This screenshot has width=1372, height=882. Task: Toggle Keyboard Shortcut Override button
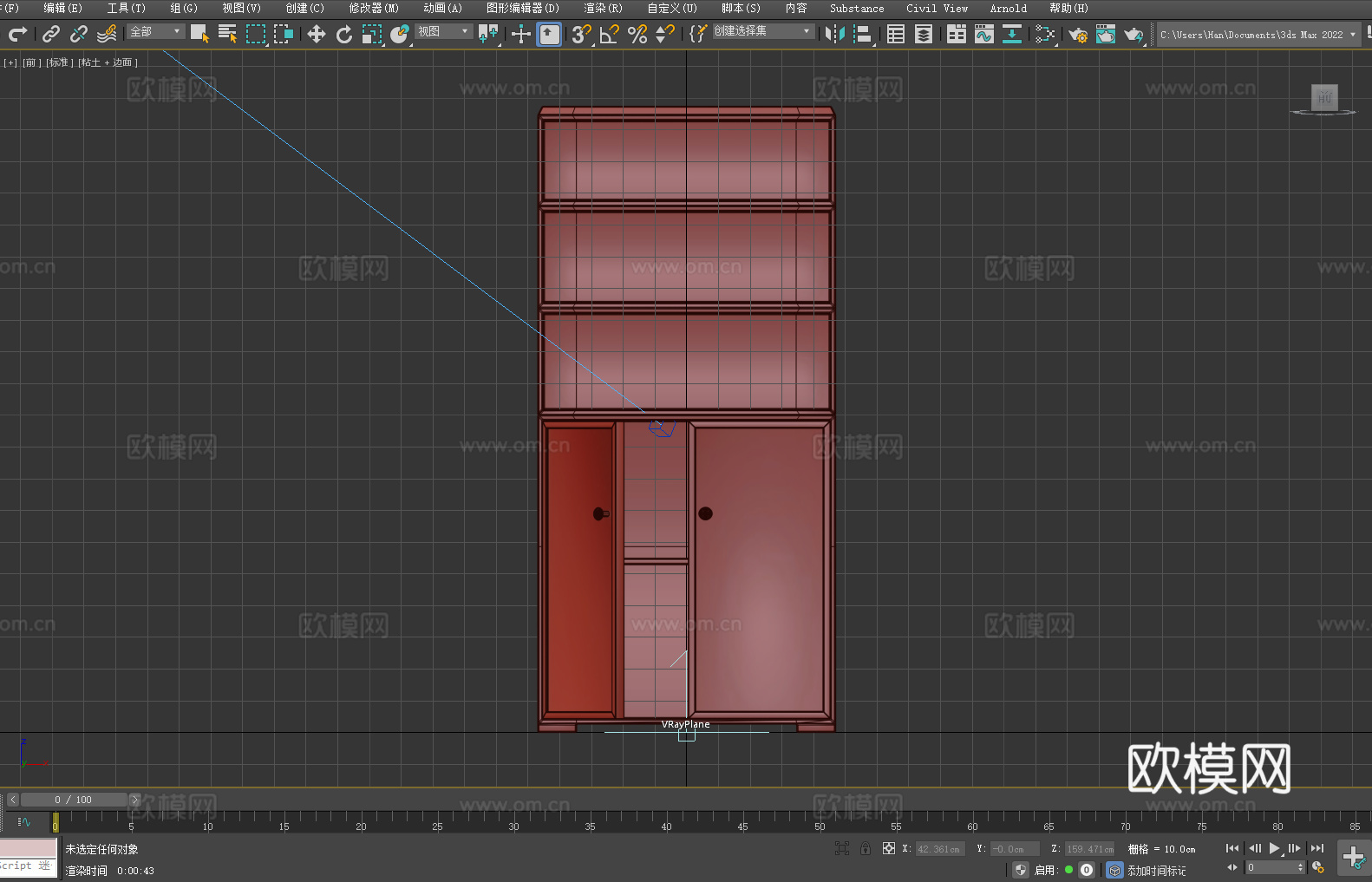(549, 34)
